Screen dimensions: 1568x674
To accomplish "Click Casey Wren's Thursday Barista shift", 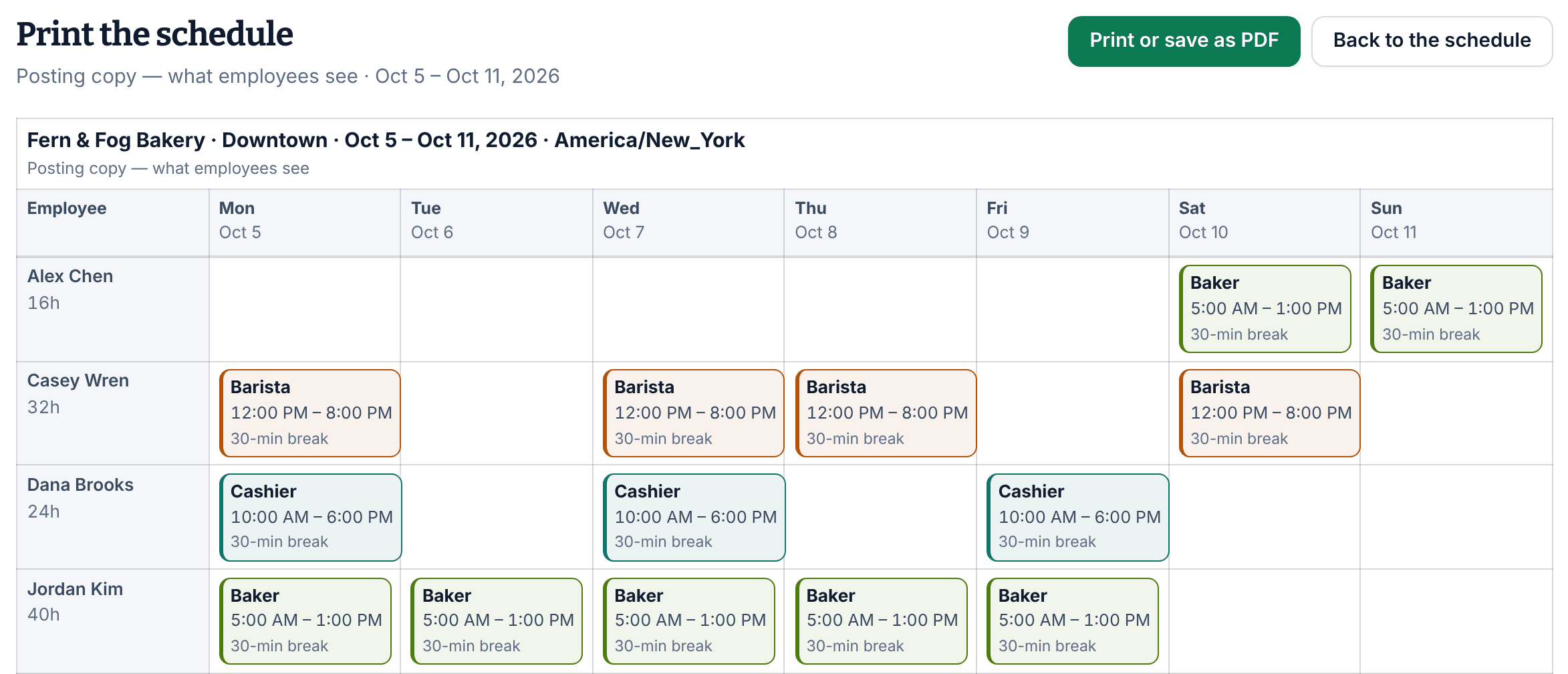I will coord(886,413).
